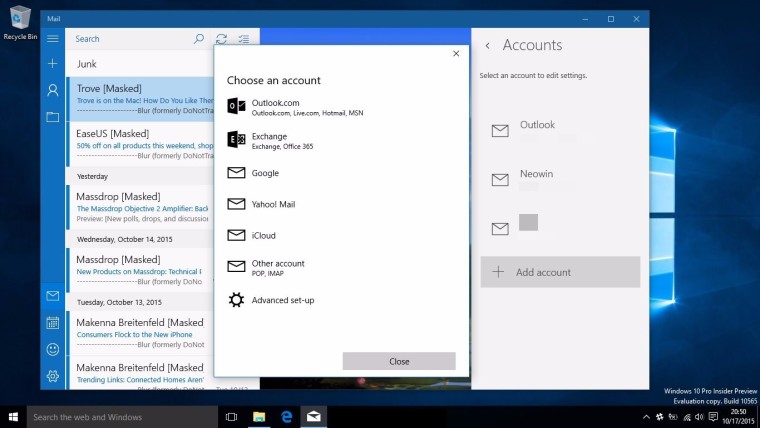This screenshot has width=760, height=428.
Task: Open the unnamed third account entry
Action: 560,227
